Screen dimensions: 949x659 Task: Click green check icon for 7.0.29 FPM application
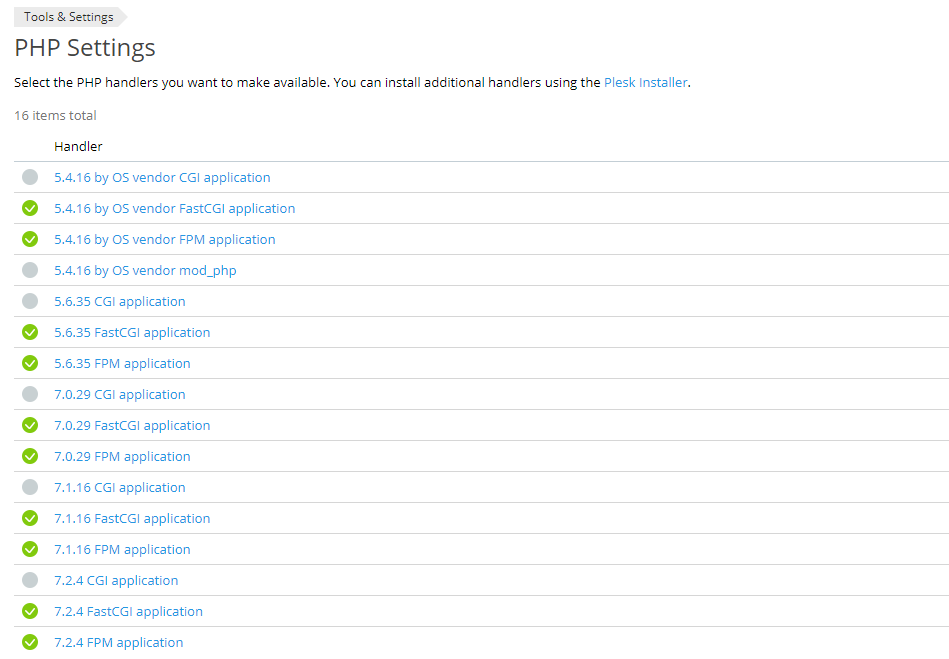(x=30, y=456)
